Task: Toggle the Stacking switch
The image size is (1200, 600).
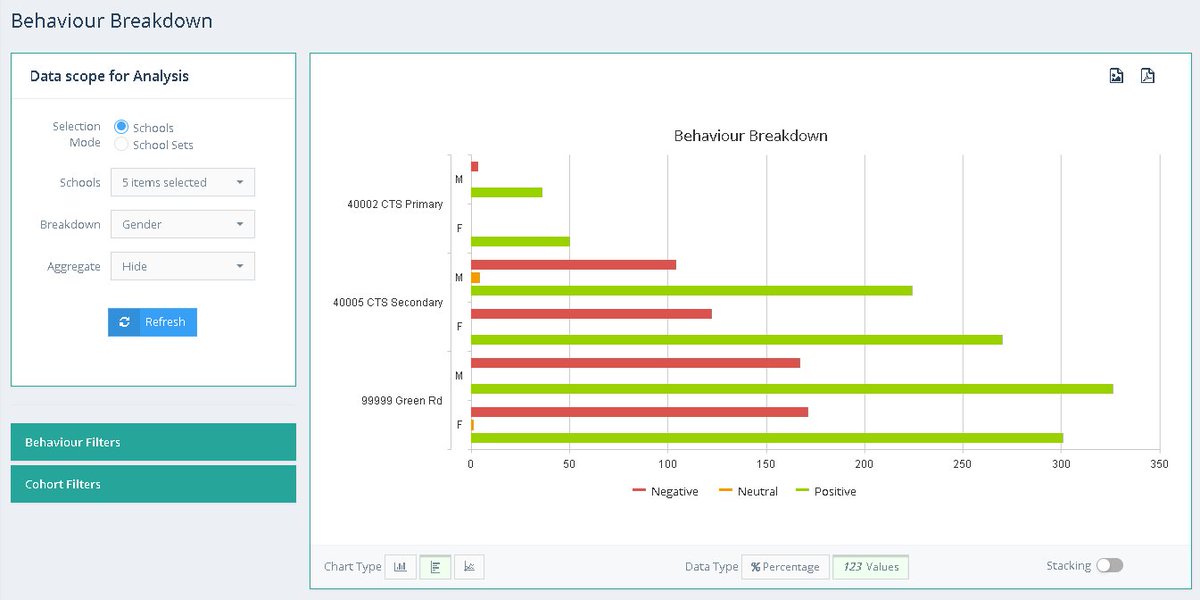Action: pyautogui.click(x=1110, y=566)
